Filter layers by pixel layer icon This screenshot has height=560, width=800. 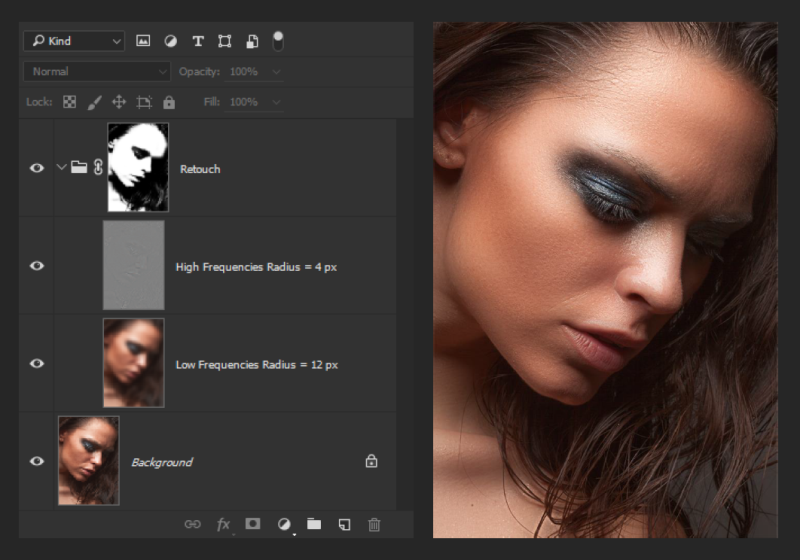click(x=143, y=41)
